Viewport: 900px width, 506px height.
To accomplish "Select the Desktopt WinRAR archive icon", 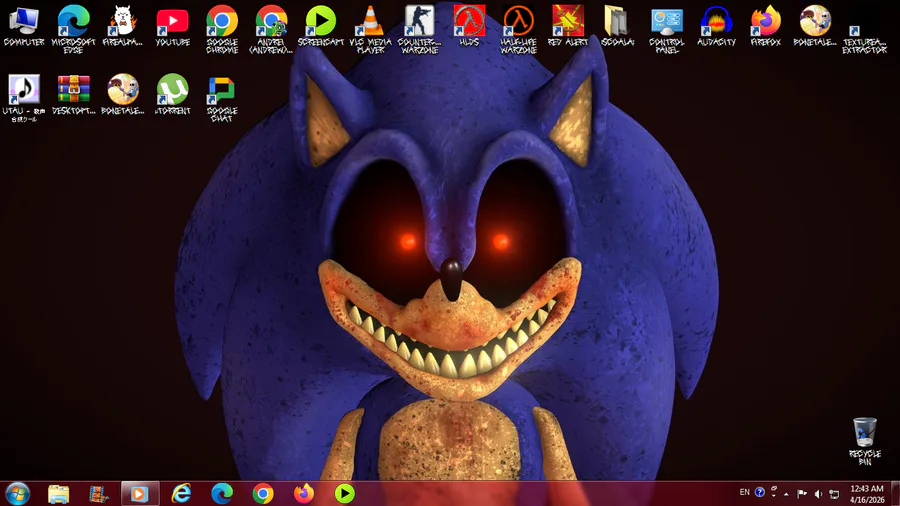I will [73, 95].
